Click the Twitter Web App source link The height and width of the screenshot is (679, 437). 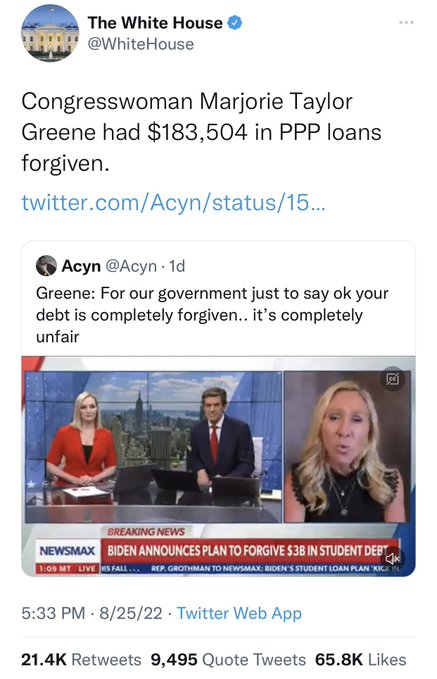click(239, 613)
